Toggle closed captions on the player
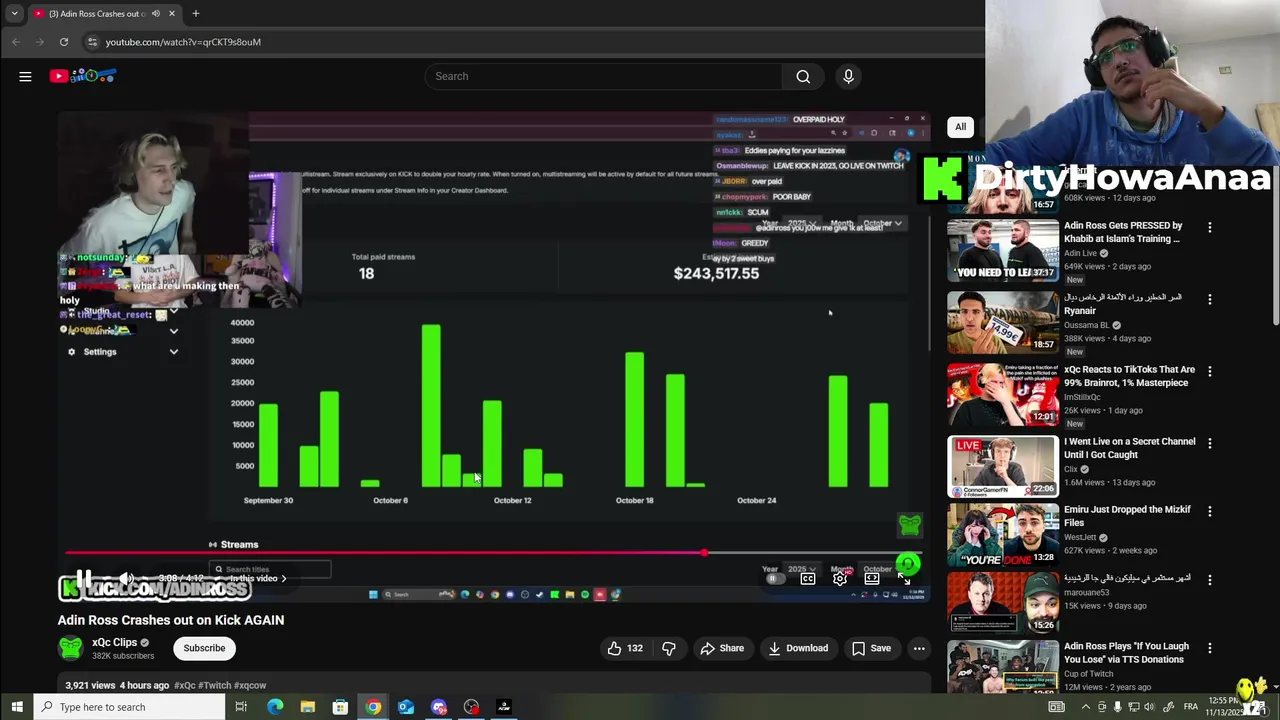Image resolution: width=1280 pixels, height=720 pixels. click(x=808, y=578)
